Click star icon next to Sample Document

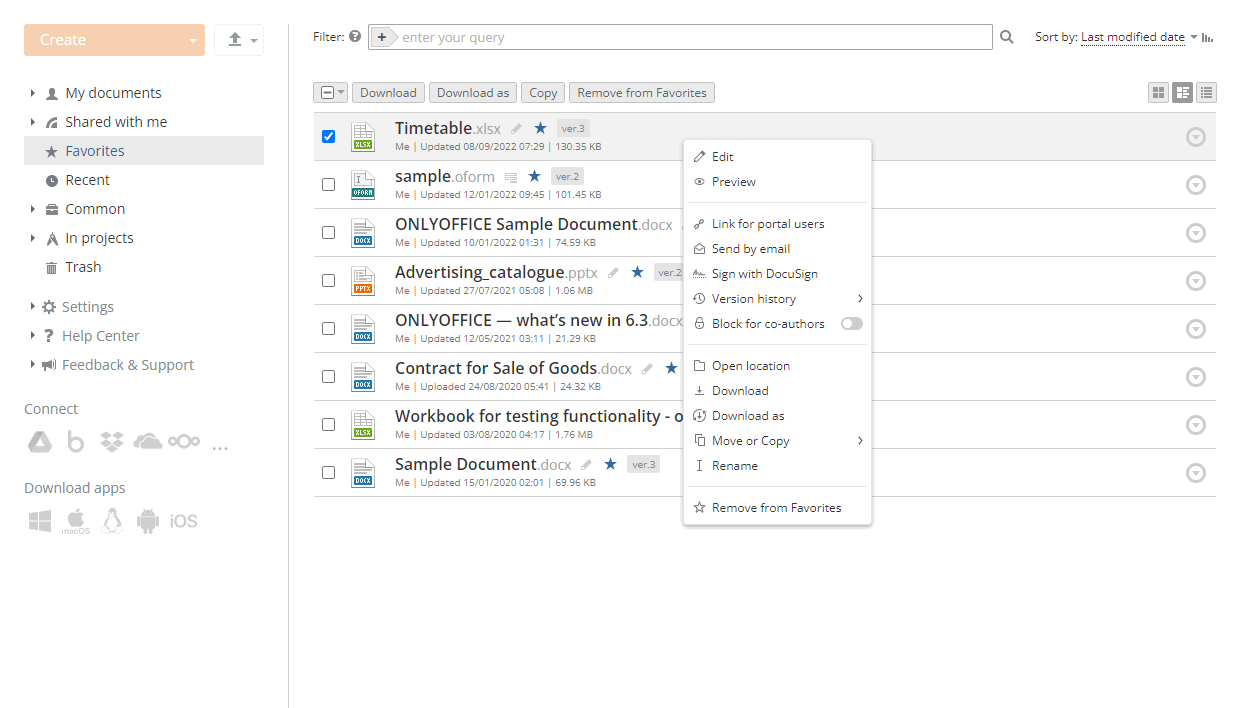tap(610, 464)
